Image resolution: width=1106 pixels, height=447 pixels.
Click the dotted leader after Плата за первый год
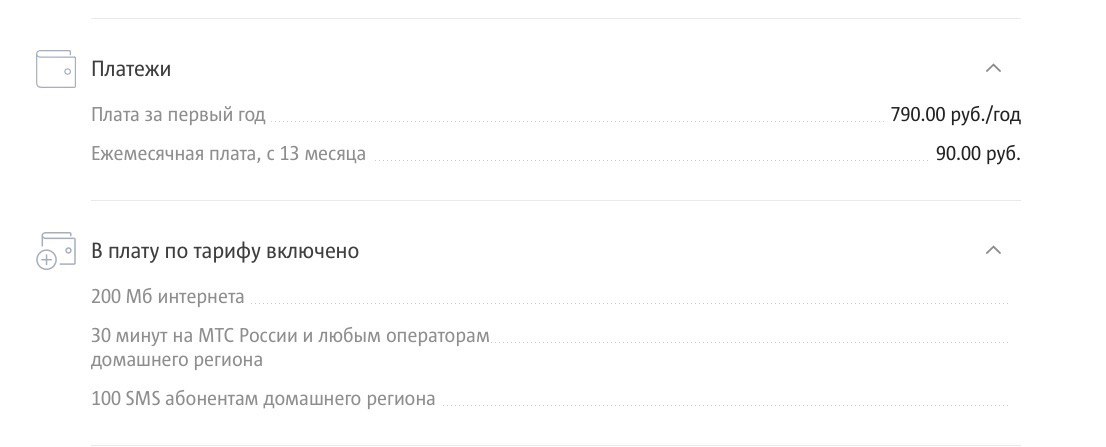click(x=575, y=122)
